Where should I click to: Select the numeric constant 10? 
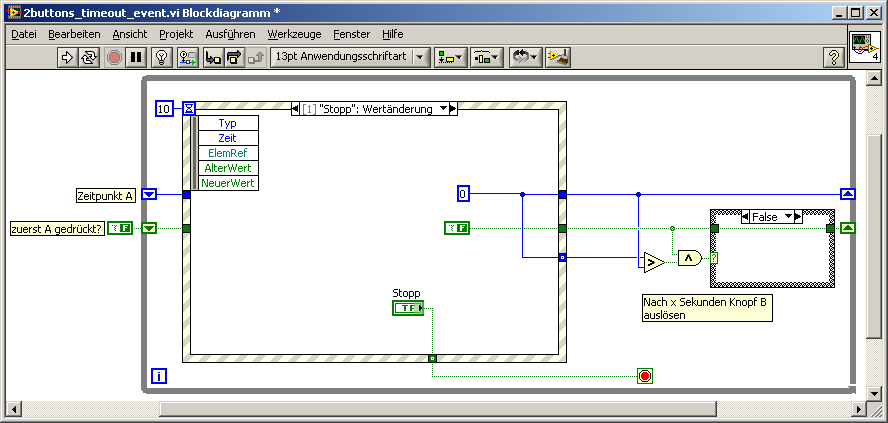[164, 109]
